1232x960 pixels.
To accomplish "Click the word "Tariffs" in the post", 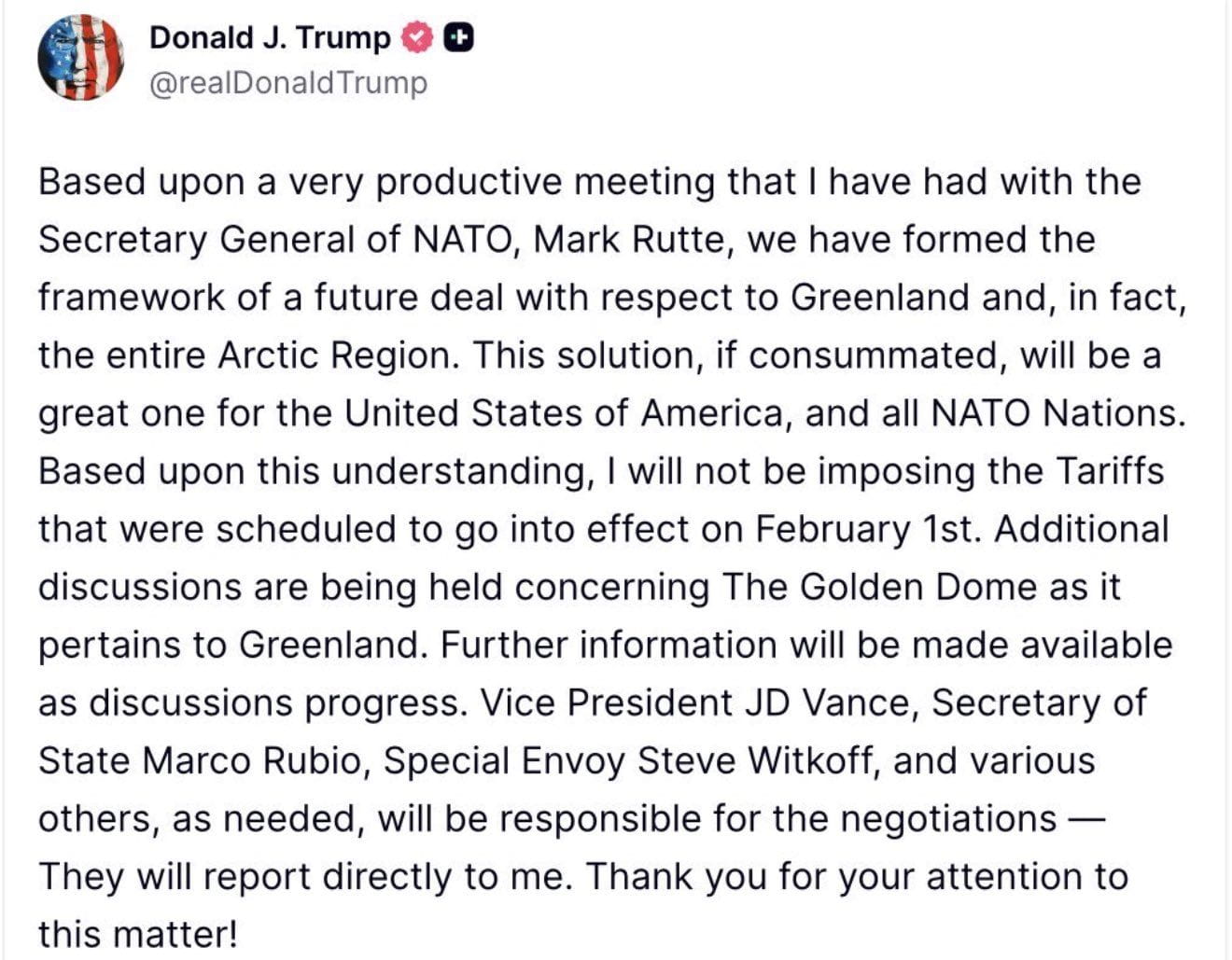I will 1110,471.
